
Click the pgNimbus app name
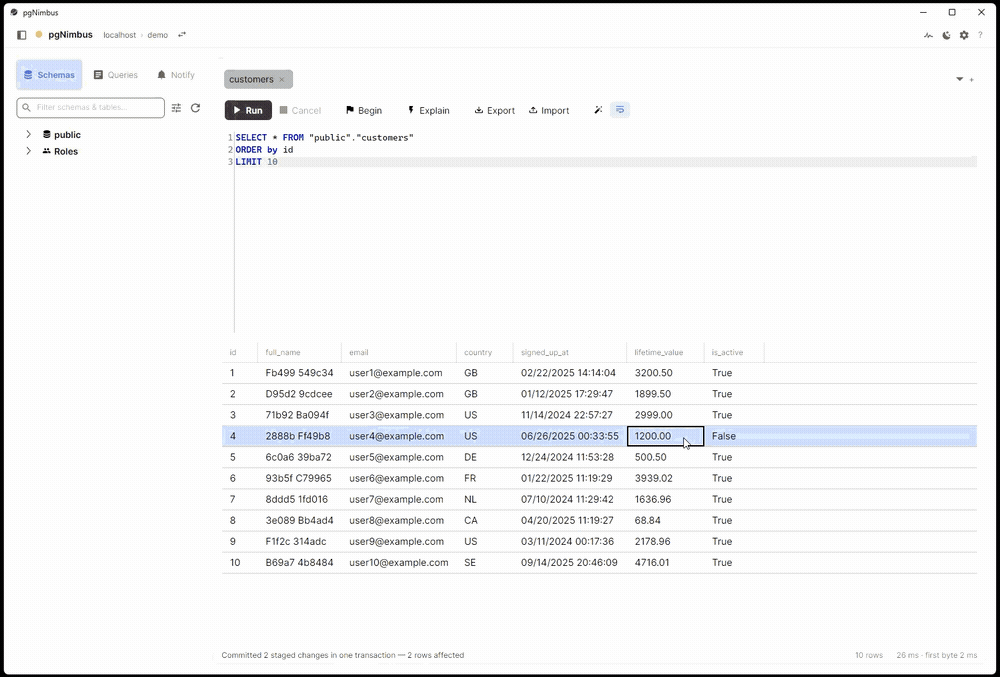(x=70, y=35)
